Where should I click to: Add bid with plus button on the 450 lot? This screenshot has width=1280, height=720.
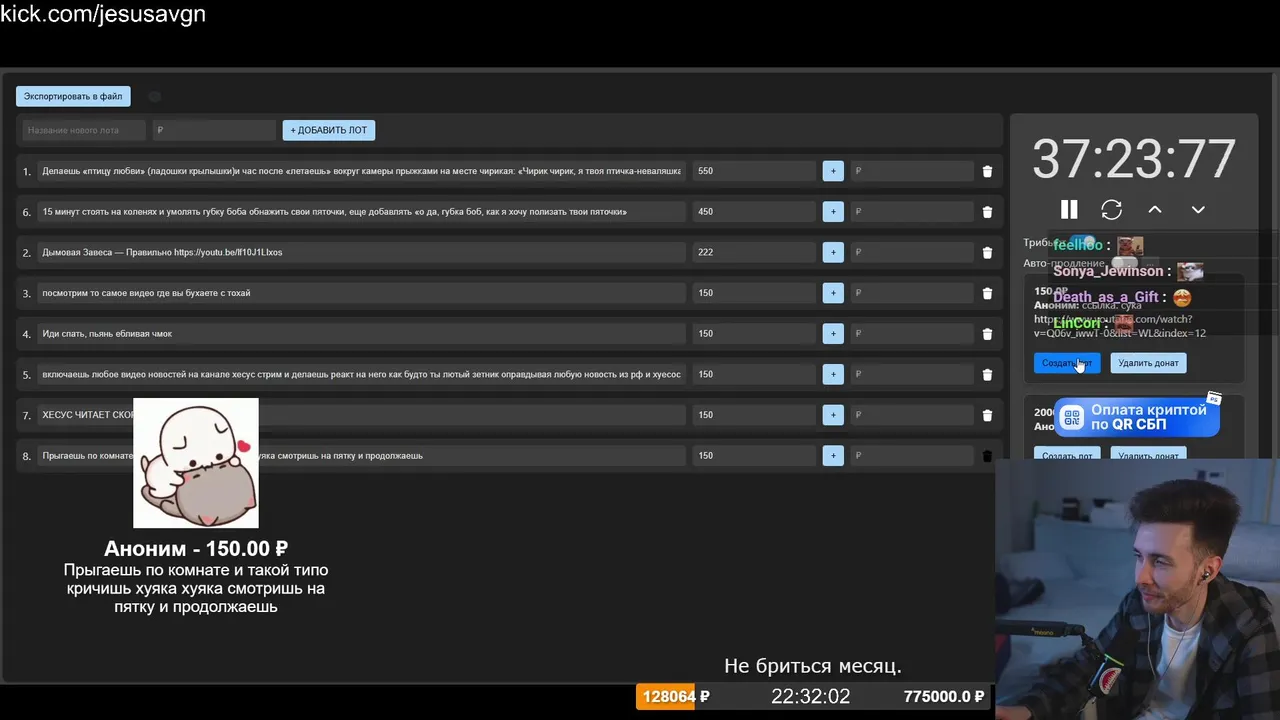(833, 212)
